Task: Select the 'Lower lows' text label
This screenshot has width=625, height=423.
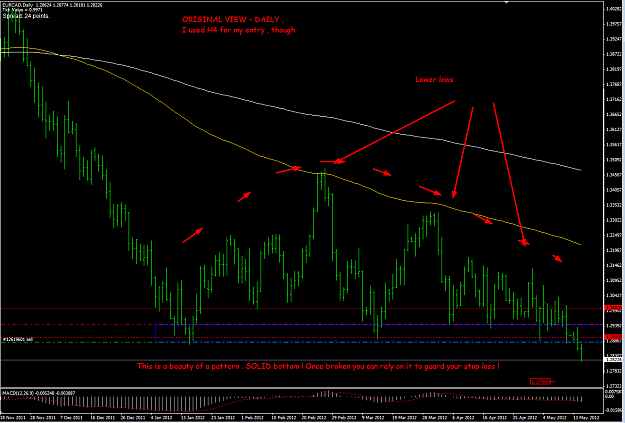Action: 434,79
